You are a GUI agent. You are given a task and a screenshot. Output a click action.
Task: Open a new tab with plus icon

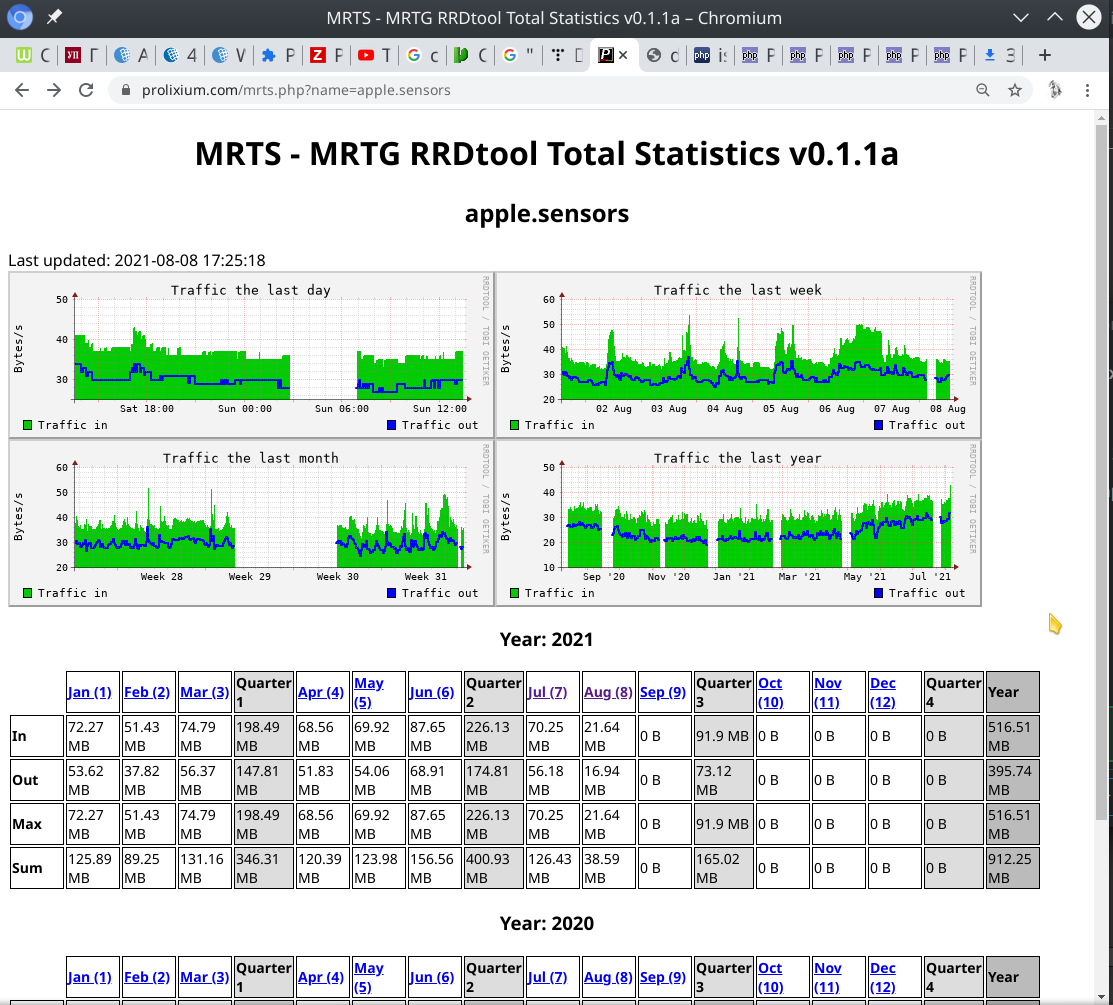1045,55
